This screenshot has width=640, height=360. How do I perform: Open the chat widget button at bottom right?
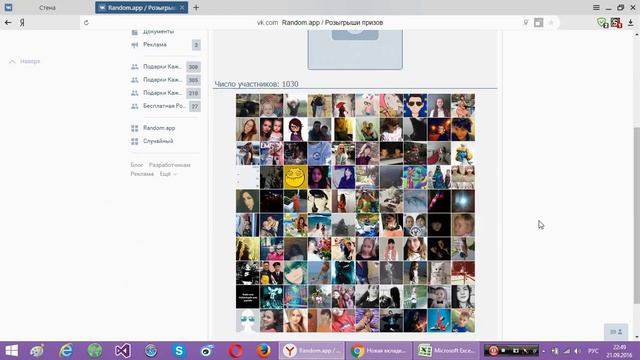point(616,332)
